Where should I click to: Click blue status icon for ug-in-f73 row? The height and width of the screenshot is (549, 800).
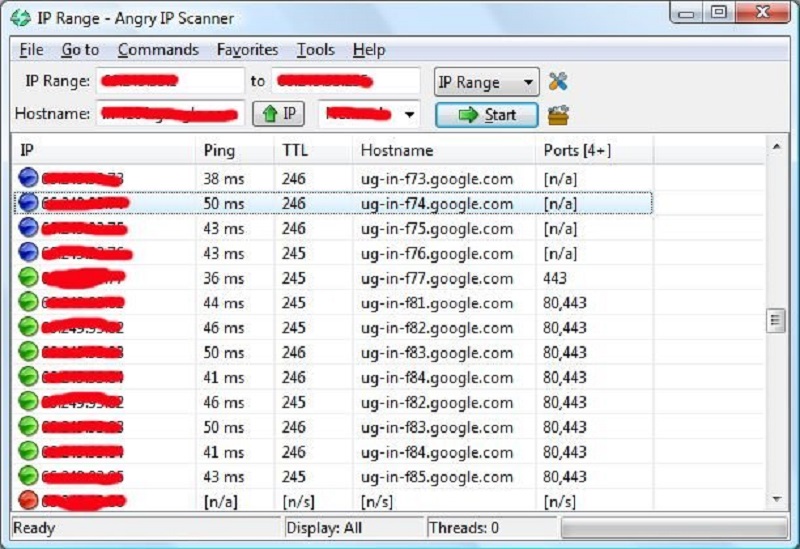pyautogui.click(x=29, y=179)
